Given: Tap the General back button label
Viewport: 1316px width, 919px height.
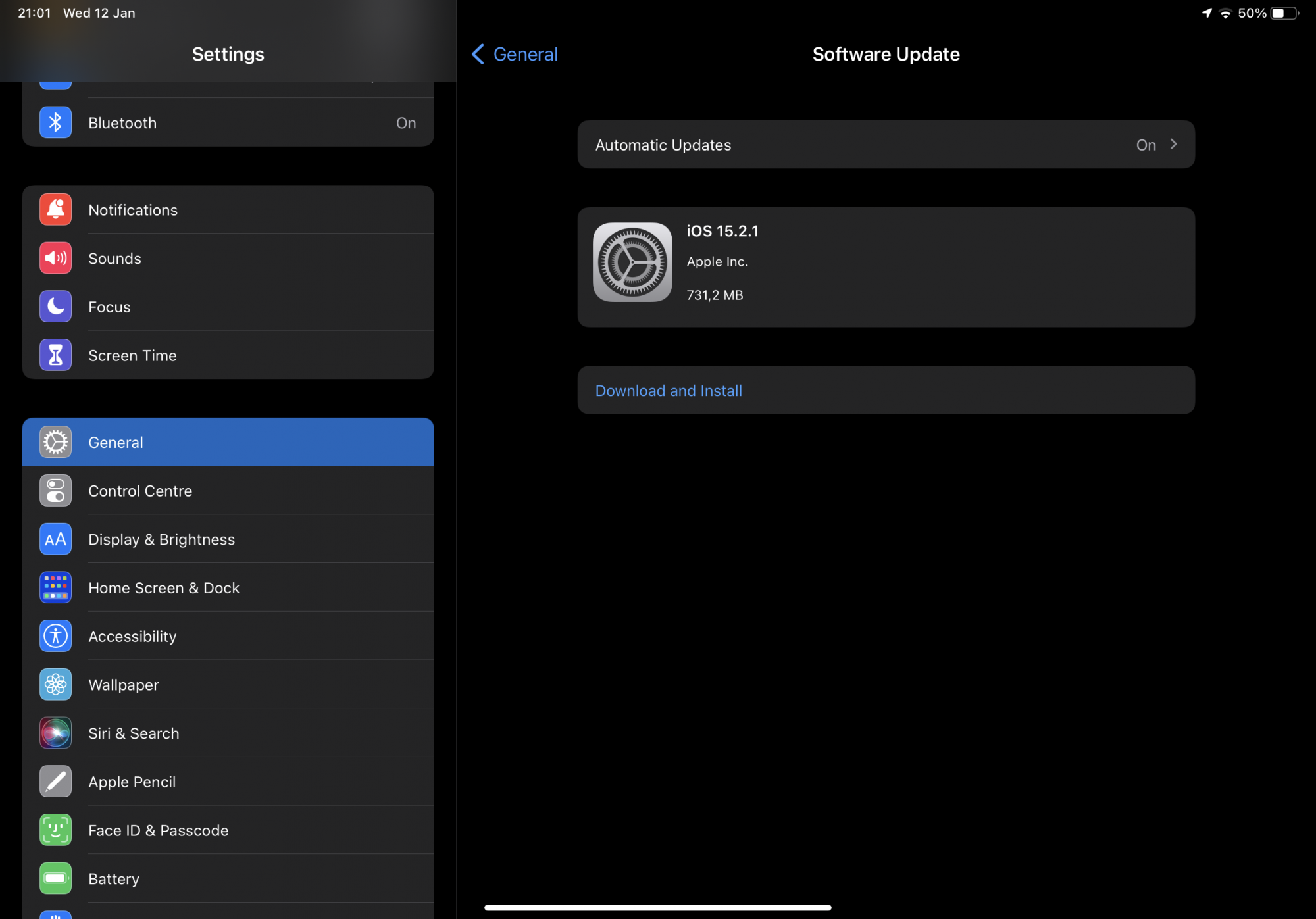Looking at the screenshot, I should pos(525,54).
